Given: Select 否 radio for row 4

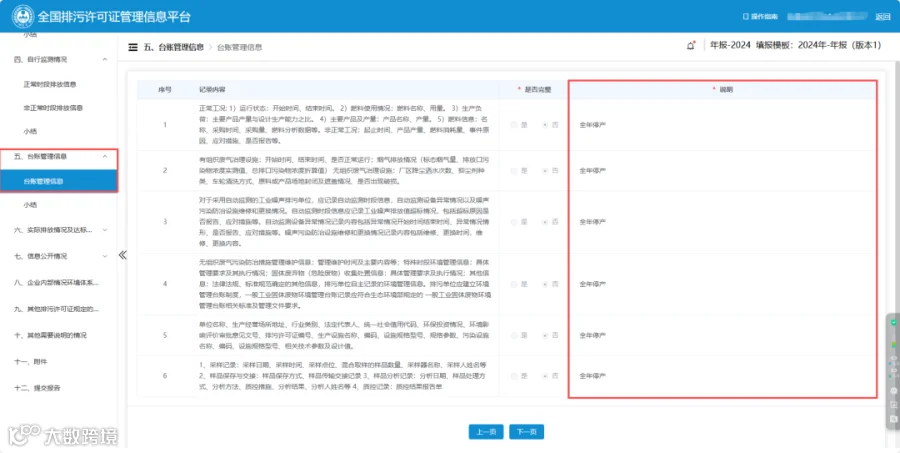Looking at the screenshot, I should click(x=545, y=284).
